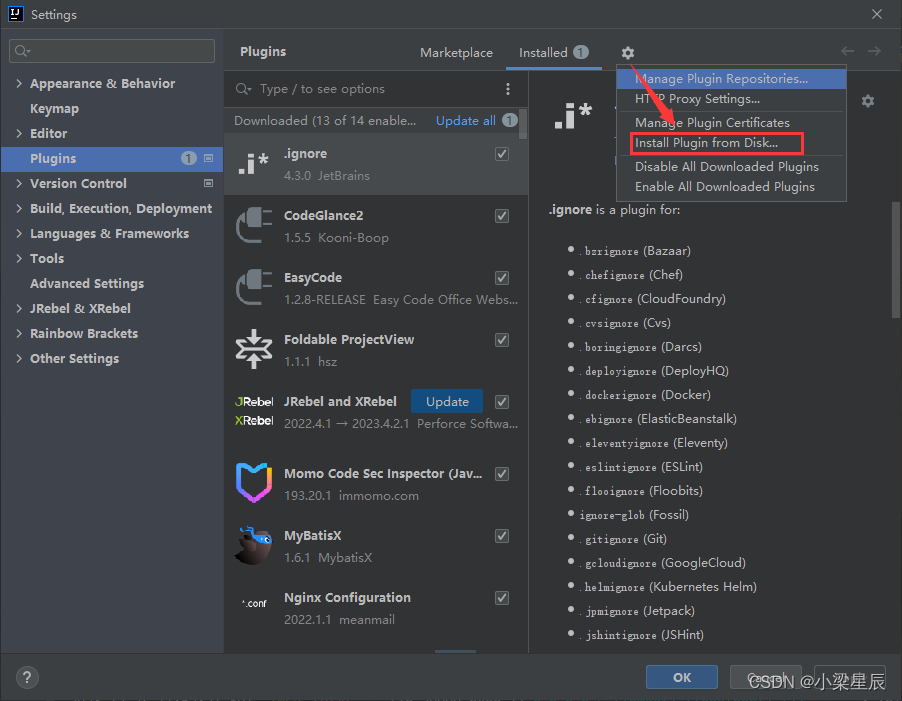
Task: Click the JRebel XRebel plugin logo
Action: point(254,411)
